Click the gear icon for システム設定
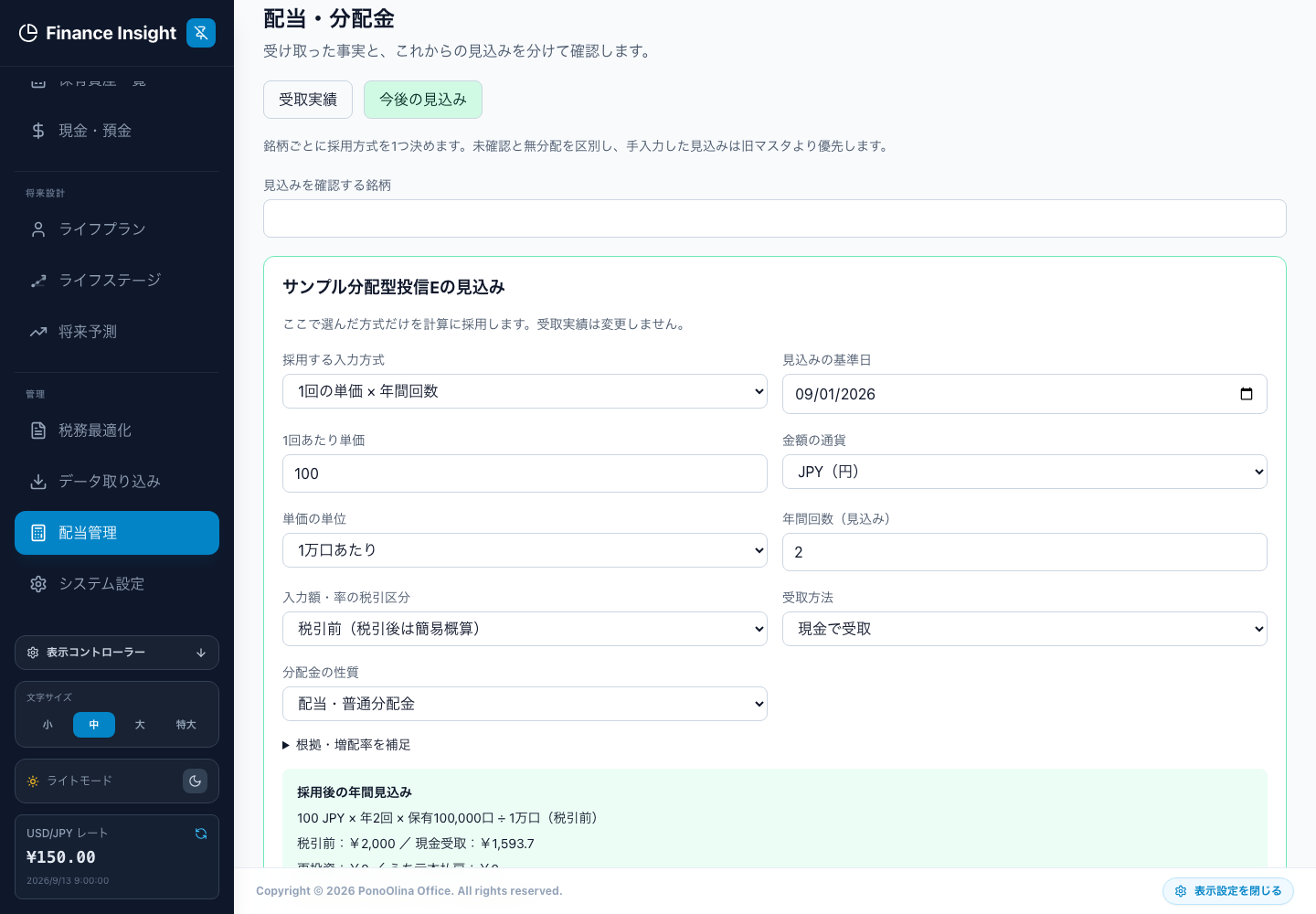The width and height of the screenshot is (1316, 914). coord(38,584)
